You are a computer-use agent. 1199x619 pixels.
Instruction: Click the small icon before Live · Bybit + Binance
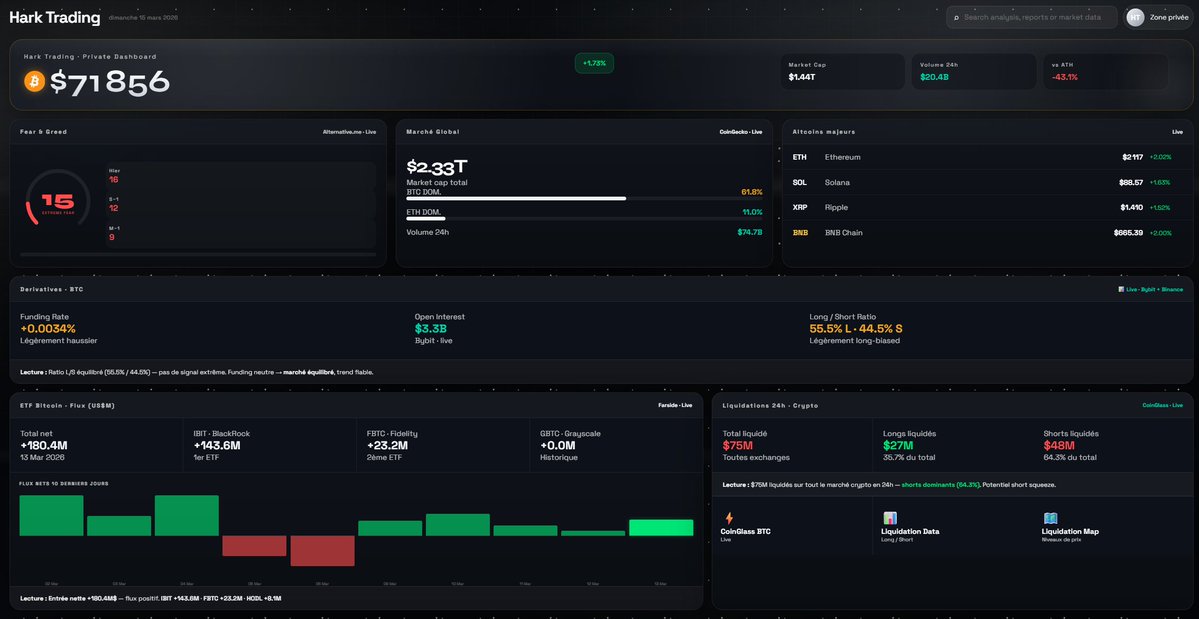click(1121, 289)
